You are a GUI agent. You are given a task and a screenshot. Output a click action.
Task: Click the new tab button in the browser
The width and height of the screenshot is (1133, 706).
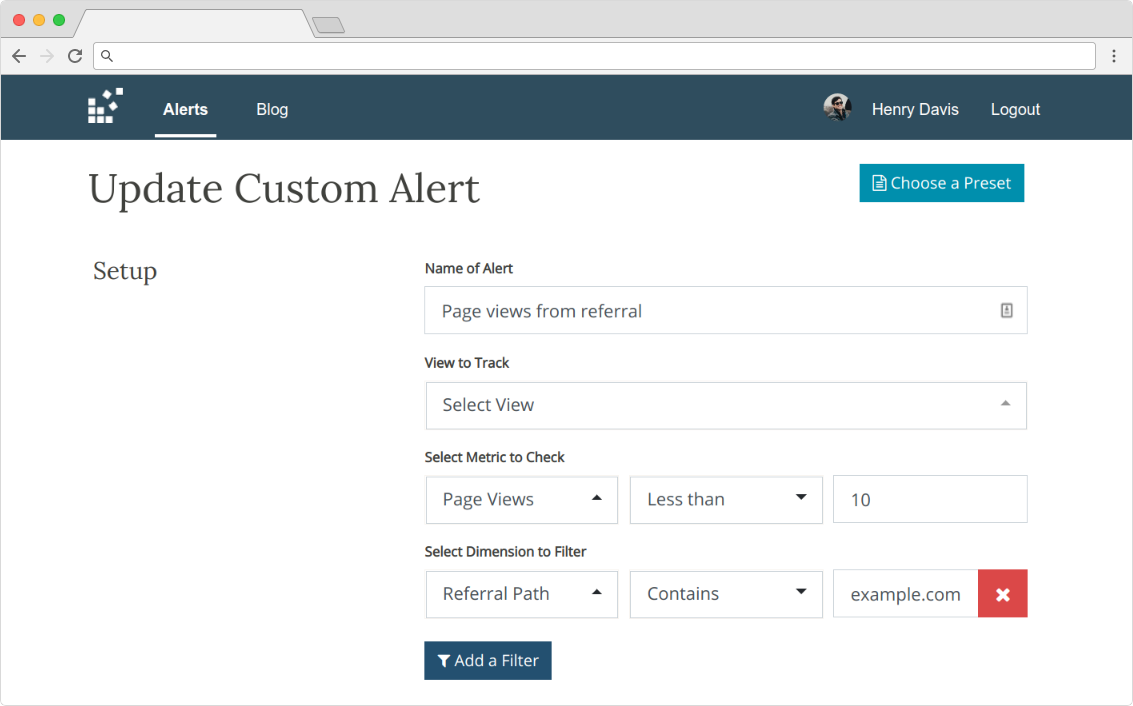point(329,25)
